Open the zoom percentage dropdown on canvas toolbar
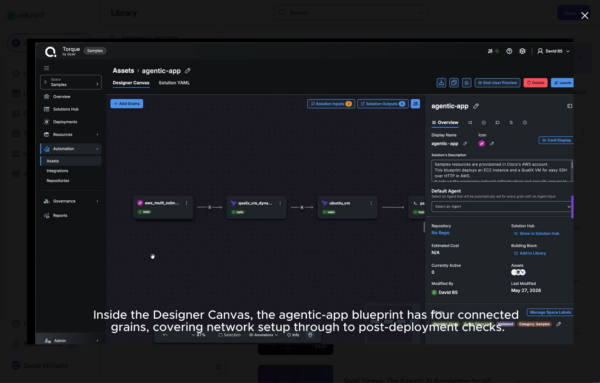The width and height of the screenshot is (600, 383). pyautogui.click(x=198, y=335)
